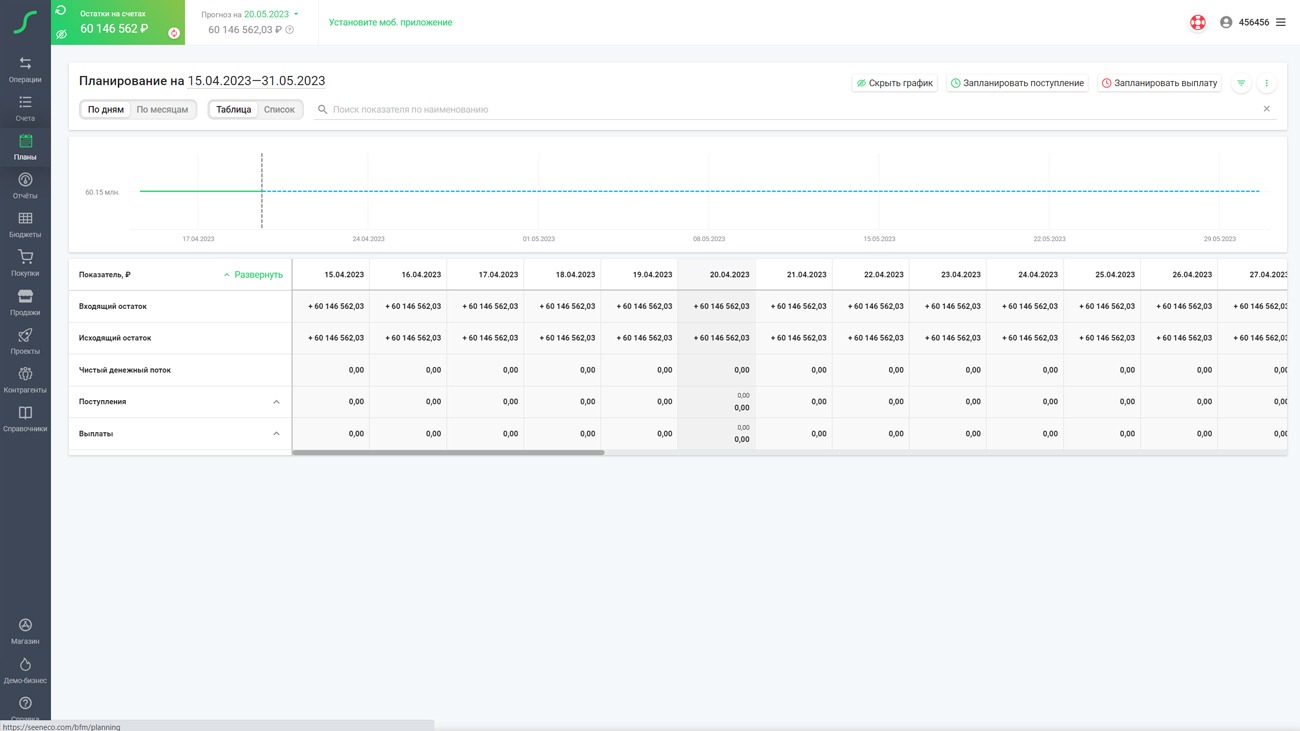The height and width of the screenshot is (731, 1300).
Task: Collapse the Поступления row chevron
Action: coord(276,402)
